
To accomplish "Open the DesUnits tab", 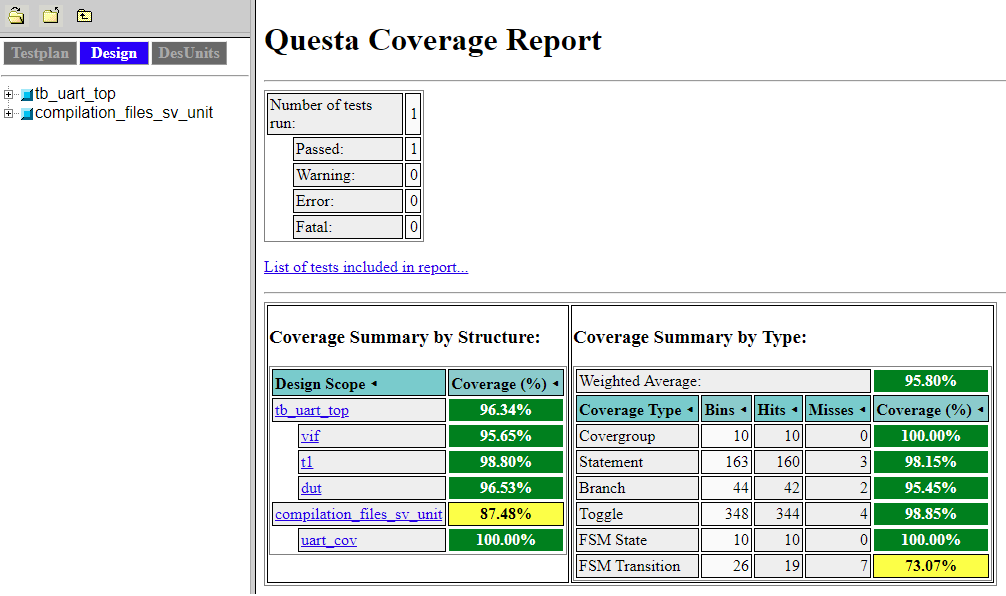I will pos(189,53).
